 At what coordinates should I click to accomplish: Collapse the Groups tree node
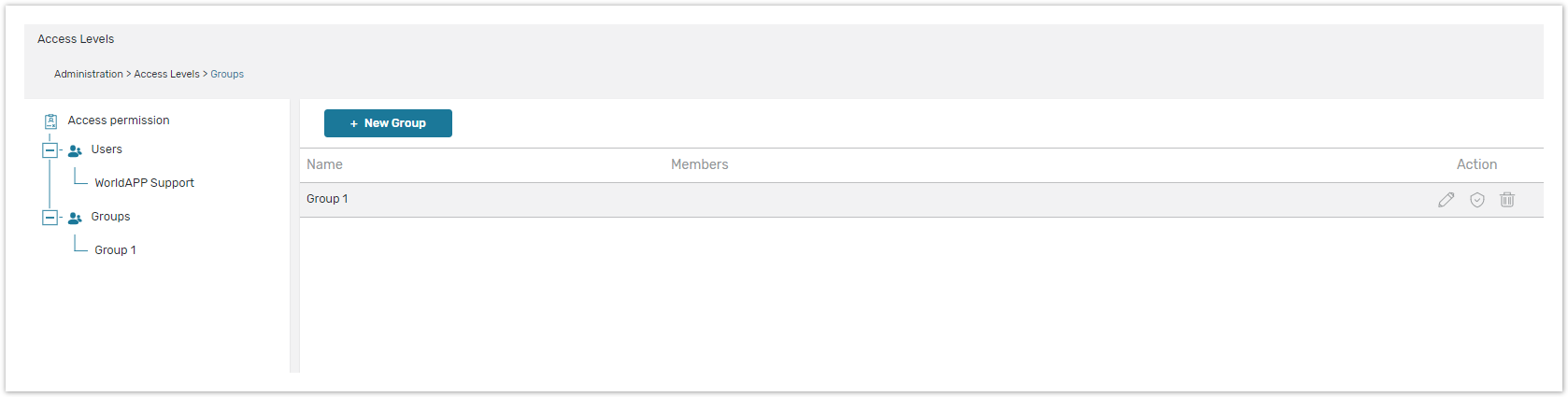coord(50,218)
